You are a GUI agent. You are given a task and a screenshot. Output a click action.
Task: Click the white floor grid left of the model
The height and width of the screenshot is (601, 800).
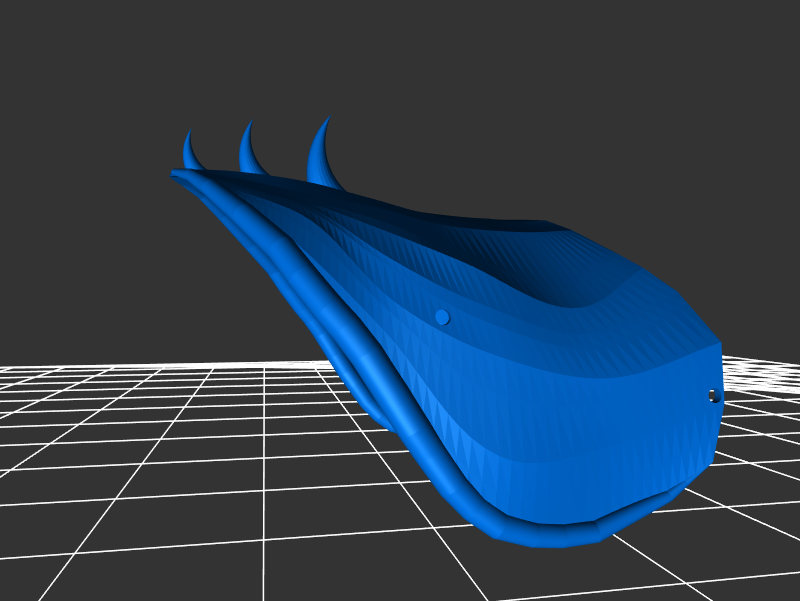click(150, 450)
